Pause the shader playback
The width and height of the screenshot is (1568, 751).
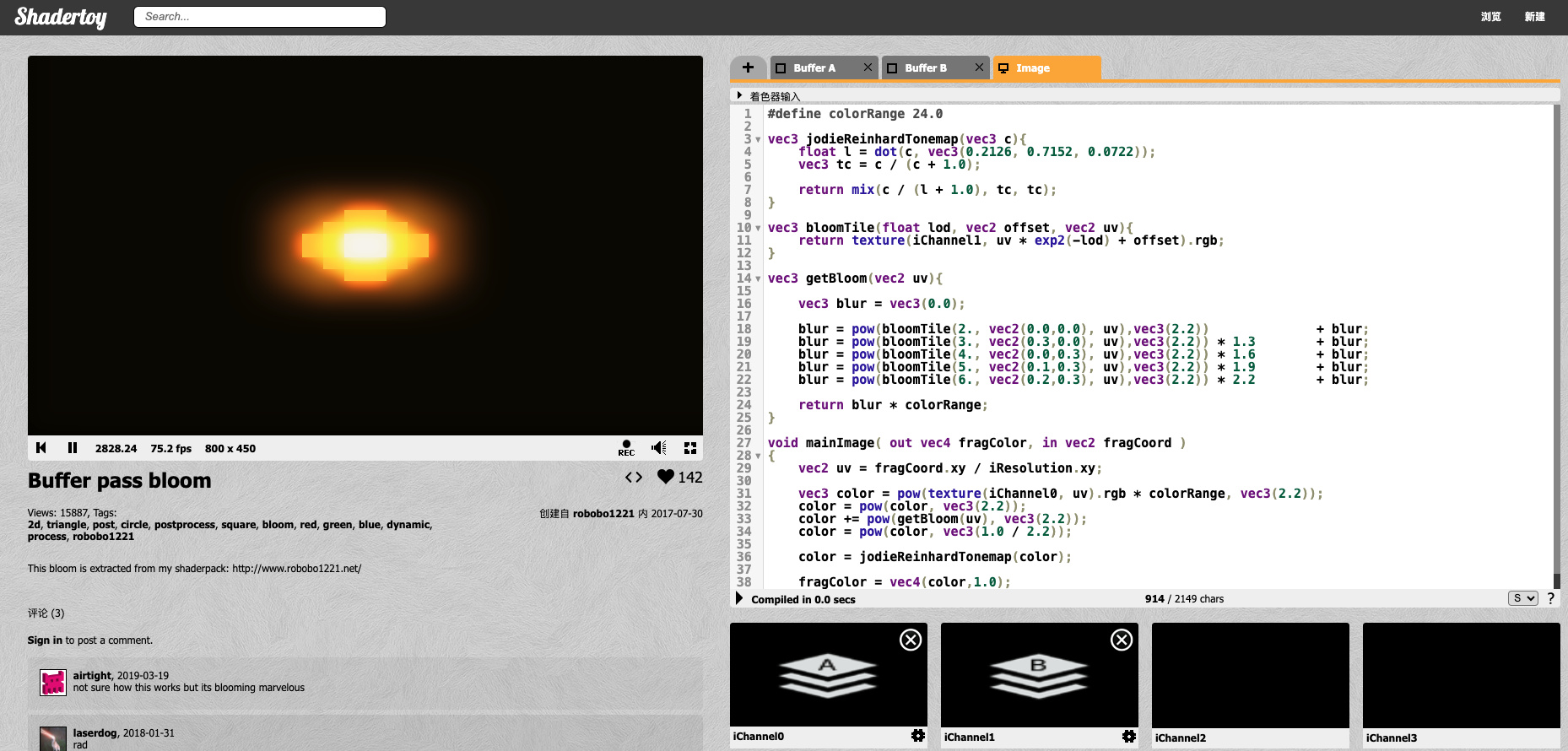(73, 448)
